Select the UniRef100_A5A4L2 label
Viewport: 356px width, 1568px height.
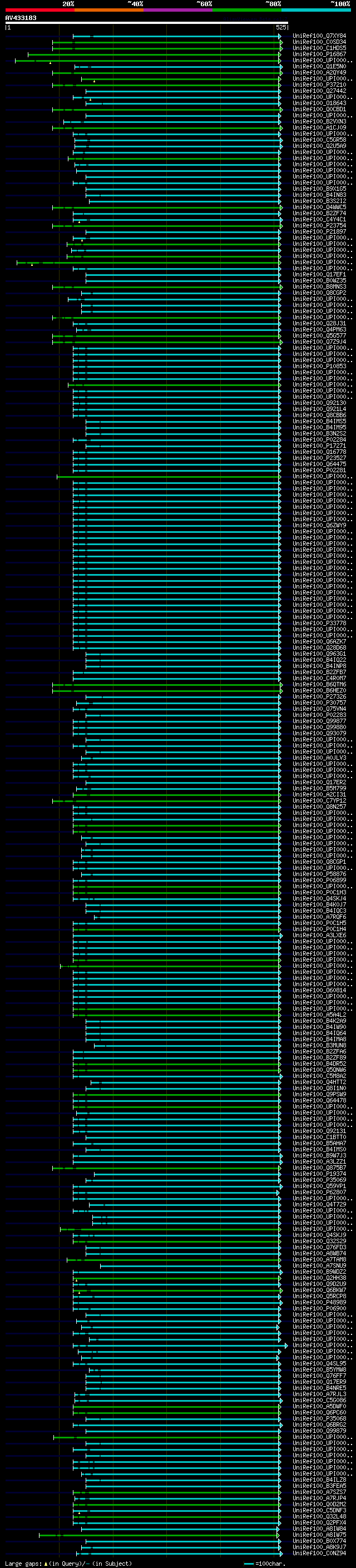click(319, 1015)
